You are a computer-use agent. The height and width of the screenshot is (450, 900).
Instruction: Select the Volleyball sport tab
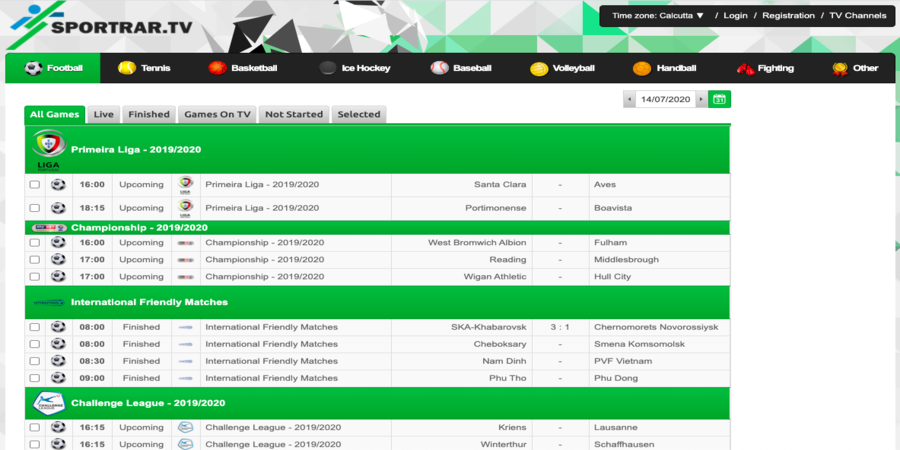coord(562,68)
